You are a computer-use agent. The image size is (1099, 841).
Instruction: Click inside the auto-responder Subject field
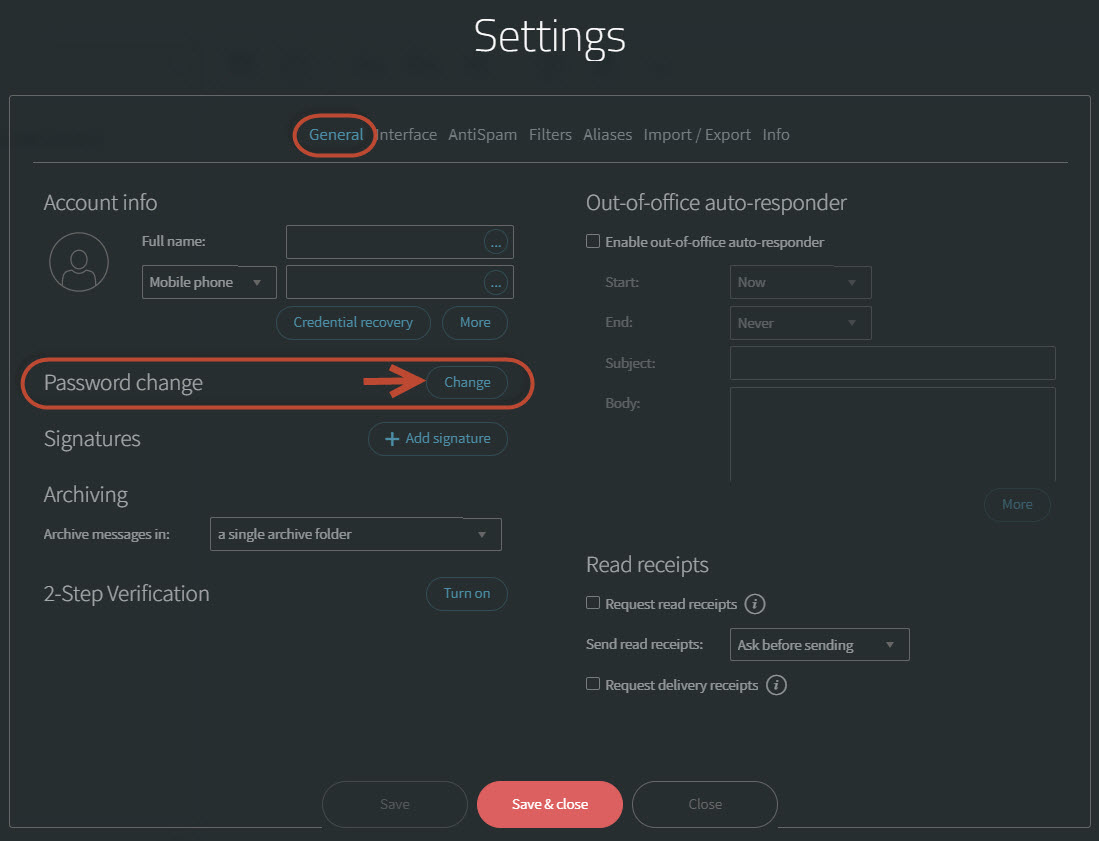890,362
